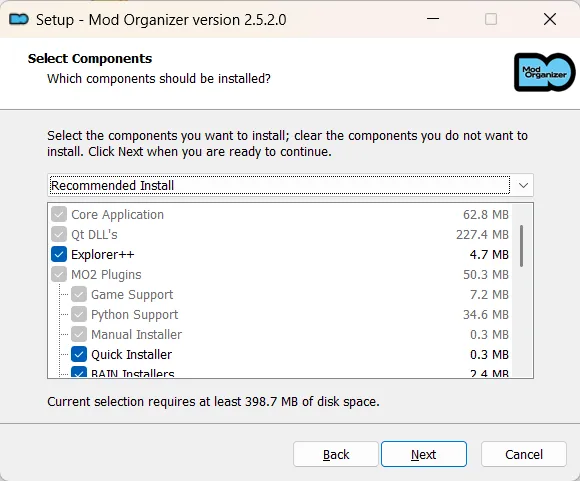Click the MO2 Plugins parent checkbox
This screenshot has height=481, width=580.
tap(59, 274)
